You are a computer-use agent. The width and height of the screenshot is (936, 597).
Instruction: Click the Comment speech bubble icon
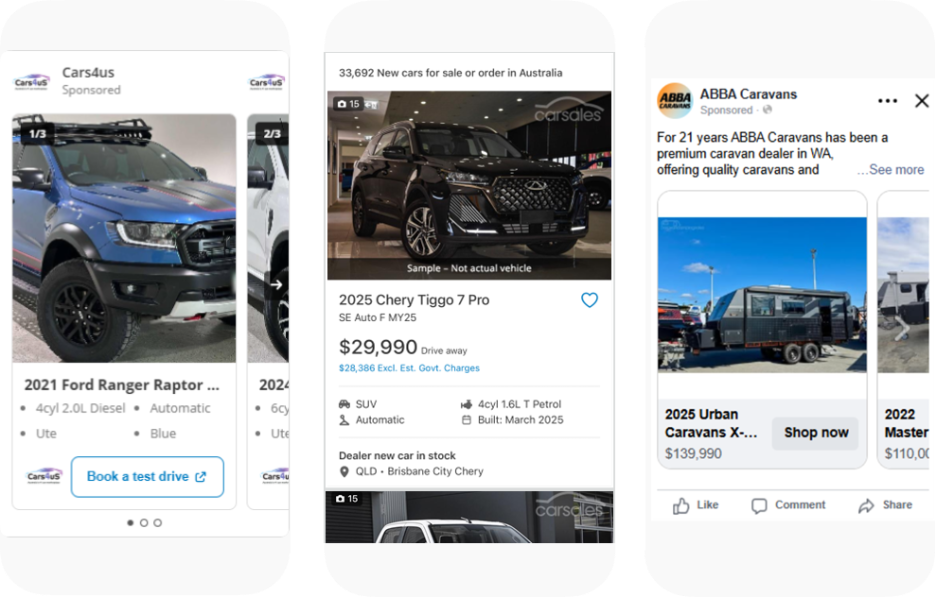point(759,506)
